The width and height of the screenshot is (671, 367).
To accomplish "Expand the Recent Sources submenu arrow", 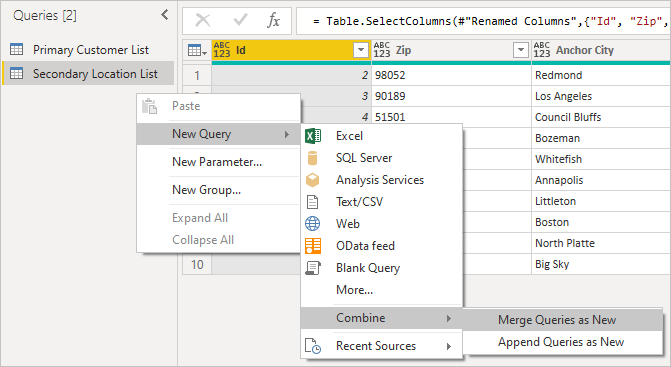I will (448, 346).
